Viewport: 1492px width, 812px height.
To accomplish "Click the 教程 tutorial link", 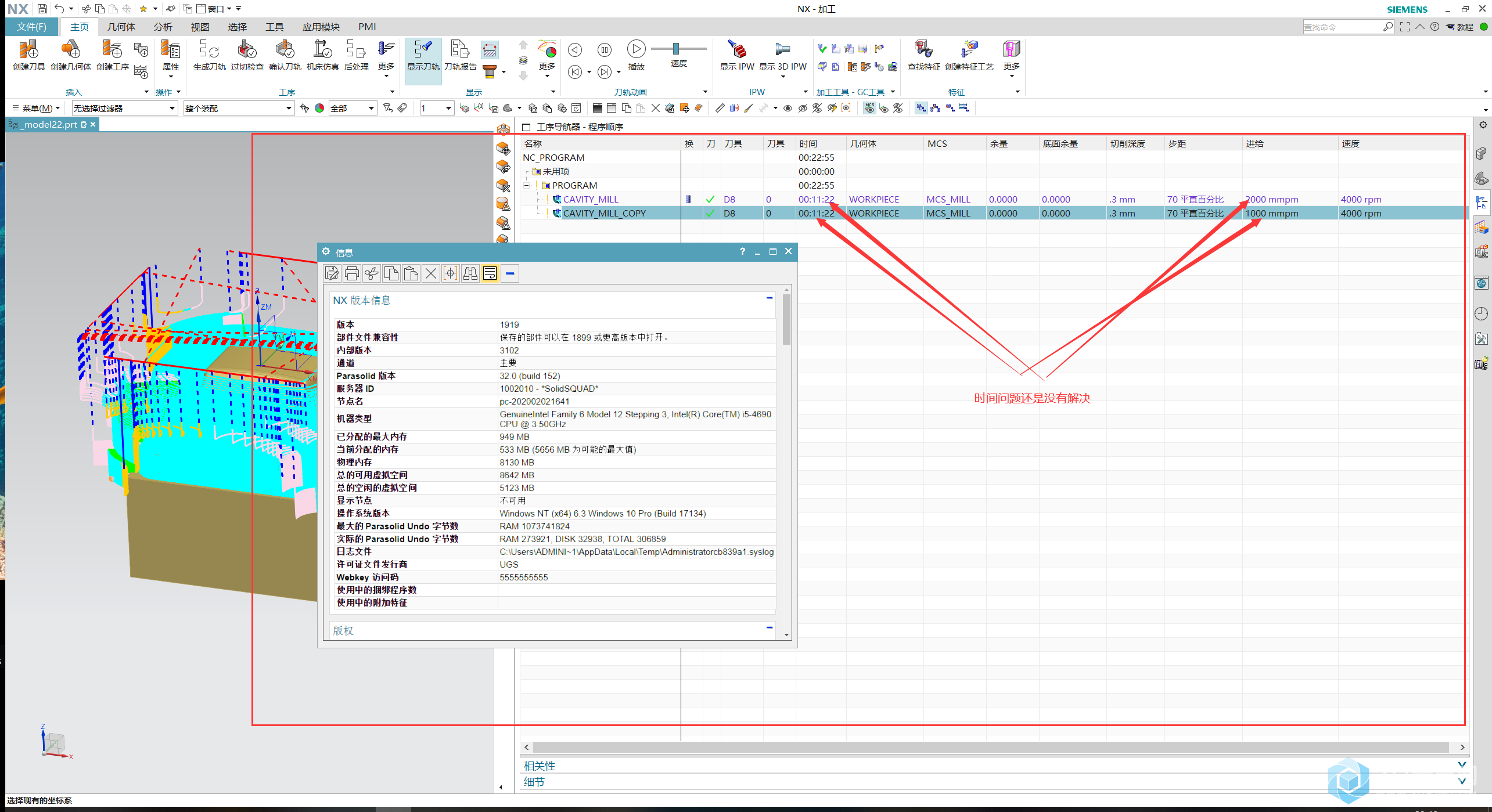I will pyautogui.click(x=1460, y=27).
